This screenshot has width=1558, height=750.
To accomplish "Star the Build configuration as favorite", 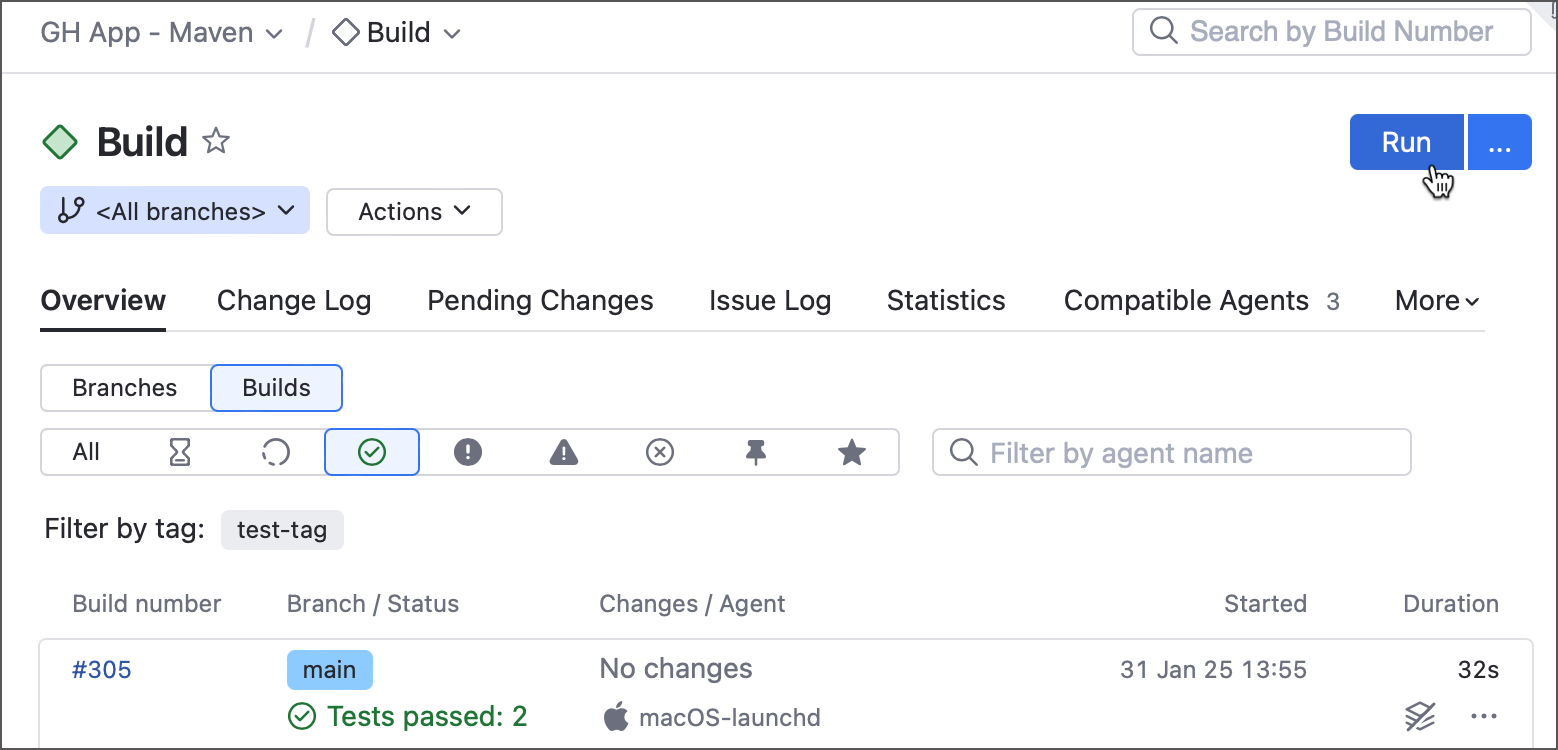I will [216, 142].
